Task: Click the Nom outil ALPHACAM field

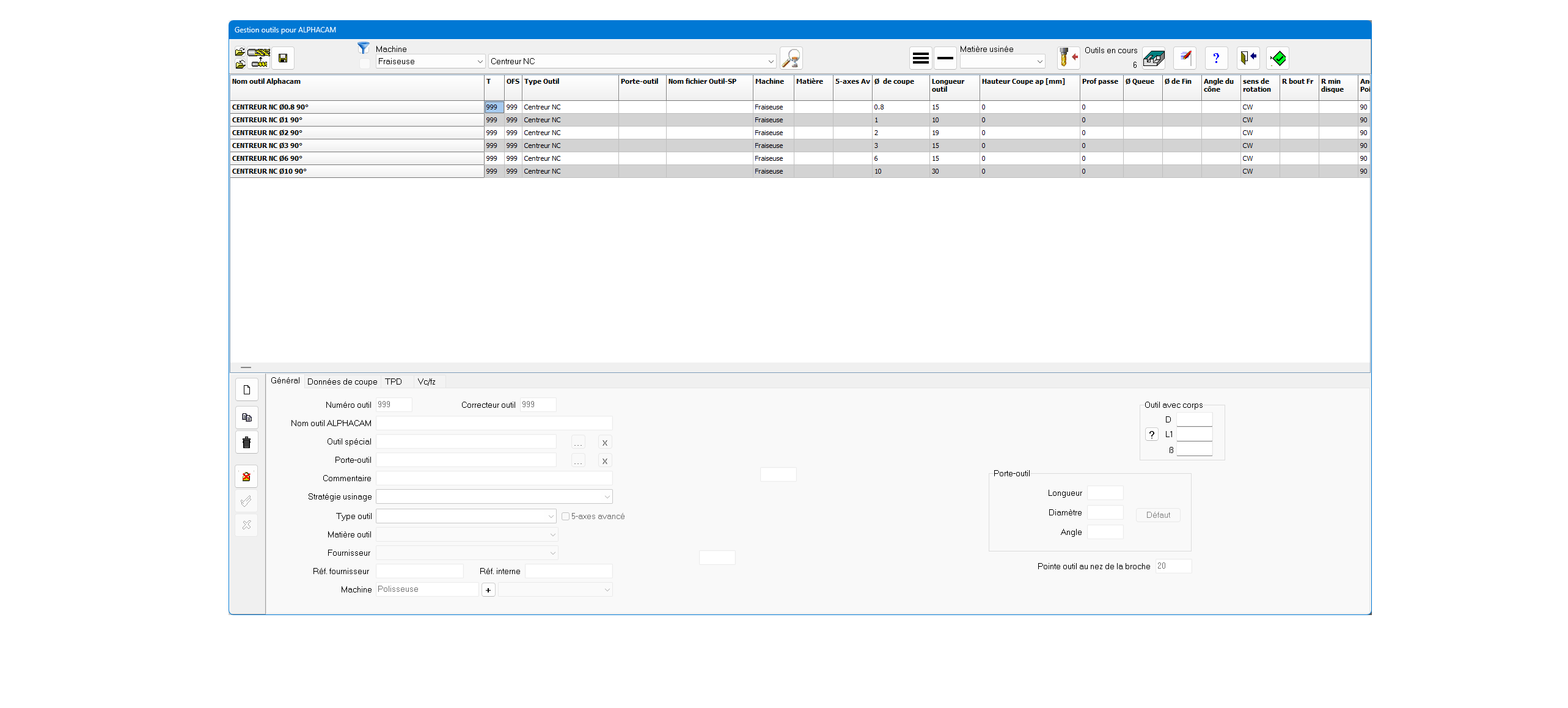Action: point(494,423)
